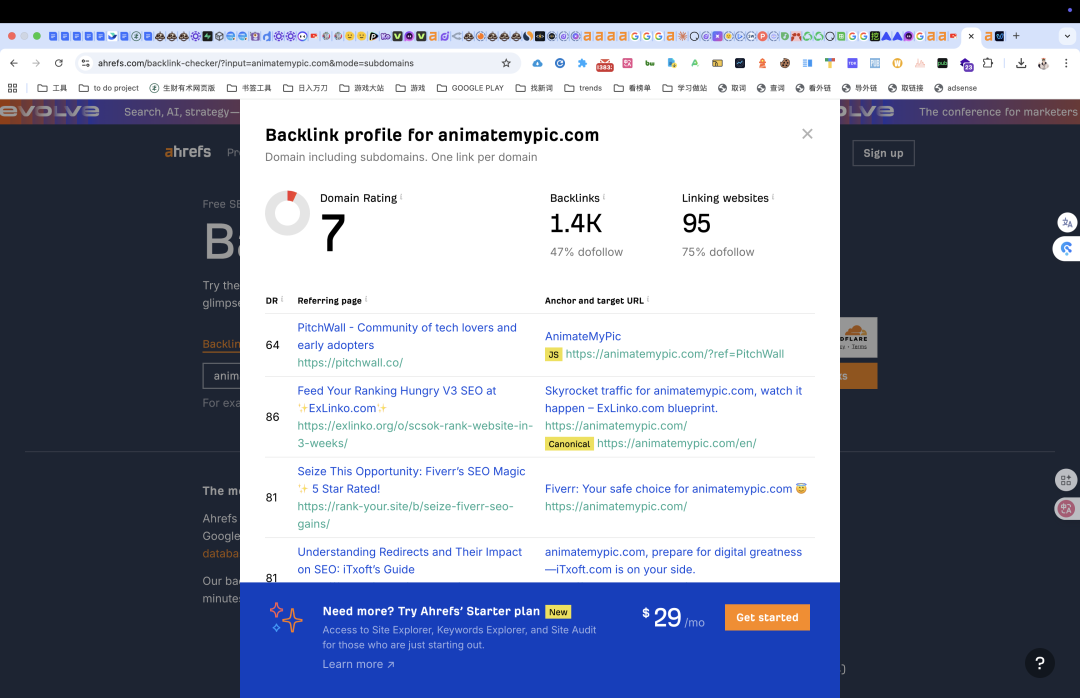Image resolution: width=1080 pixels, height=698 pixels.
Task: Click the Get started button
Action: pyautogui.click(x=767, y=617)
